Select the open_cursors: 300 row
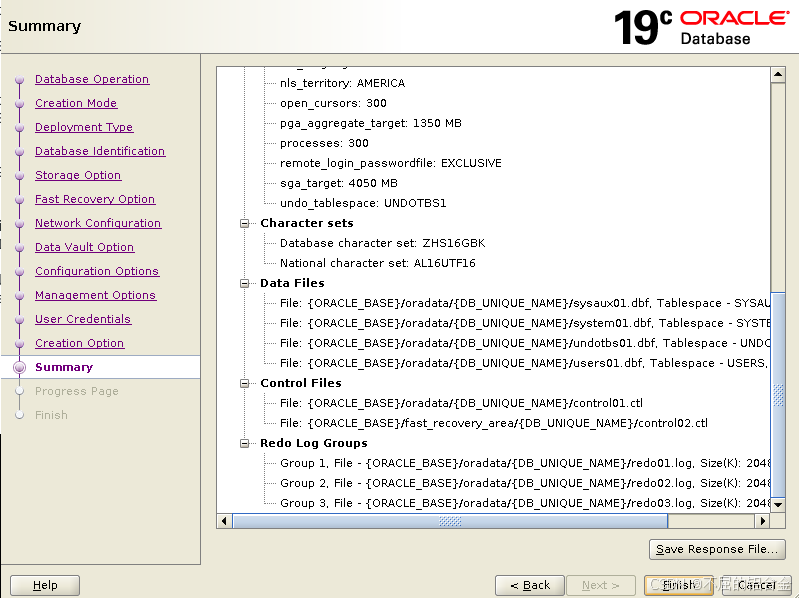 (x=333, y=103)
